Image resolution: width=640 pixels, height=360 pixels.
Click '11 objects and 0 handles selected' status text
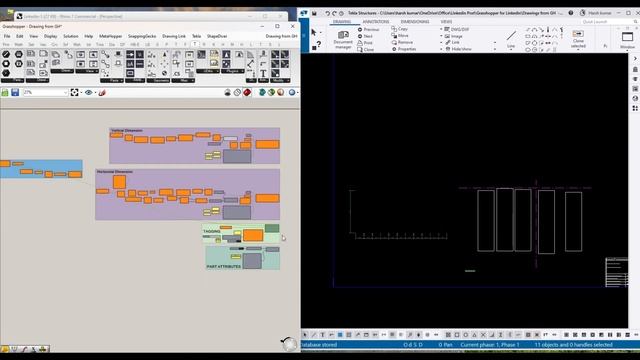573,345
